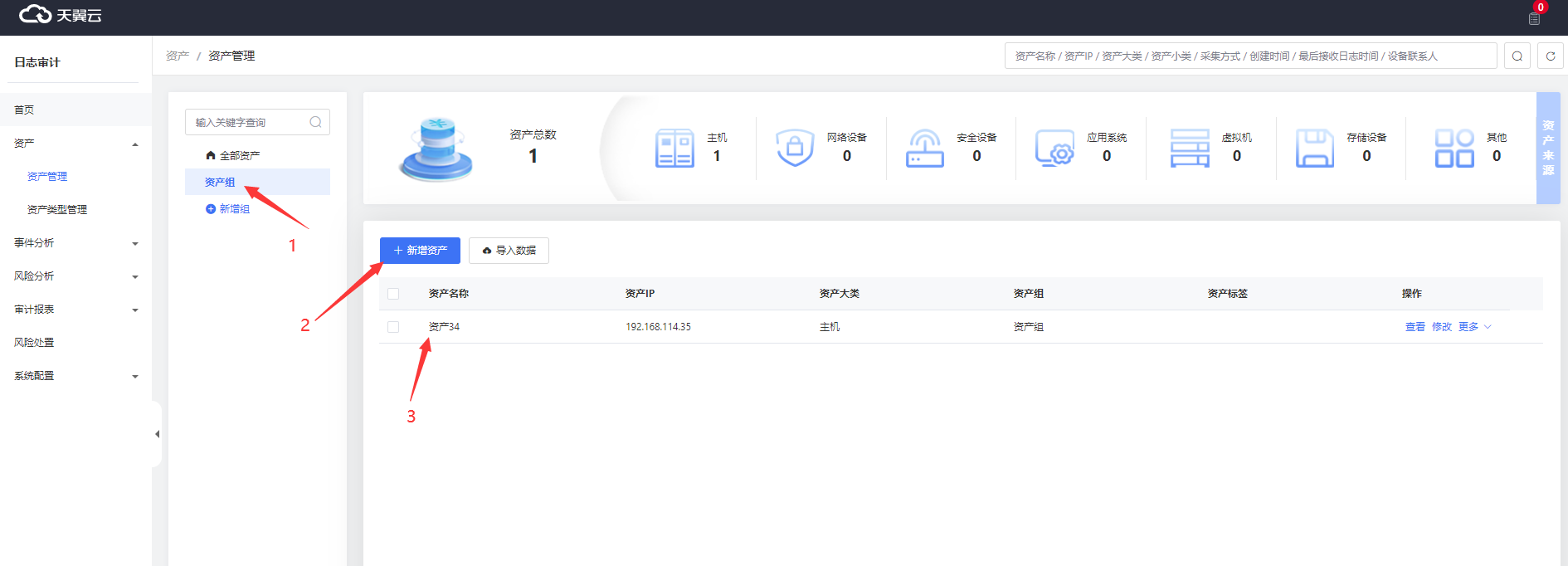Viewport: 1568px width, 566px height.
Task: Click the search magnifier button at top right
Action: (x=1517, y=56)
